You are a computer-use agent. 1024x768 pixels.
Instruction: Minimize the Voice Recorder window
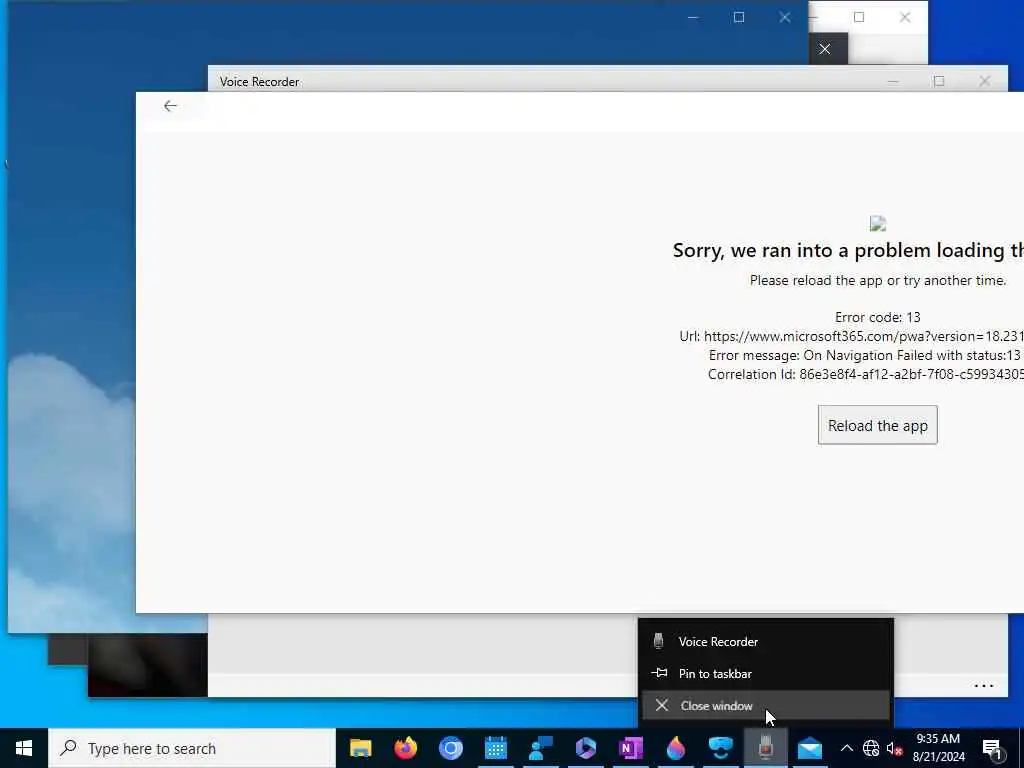pos(893,81)
